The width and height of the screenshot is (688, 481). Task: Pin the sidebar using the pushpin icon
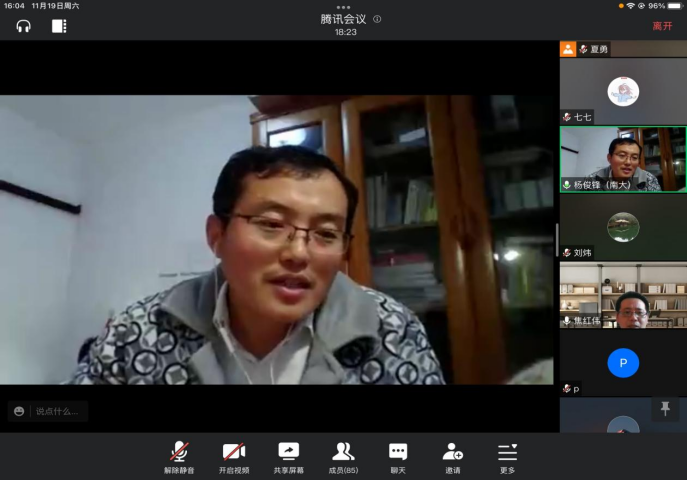click(x=663, y=407)
